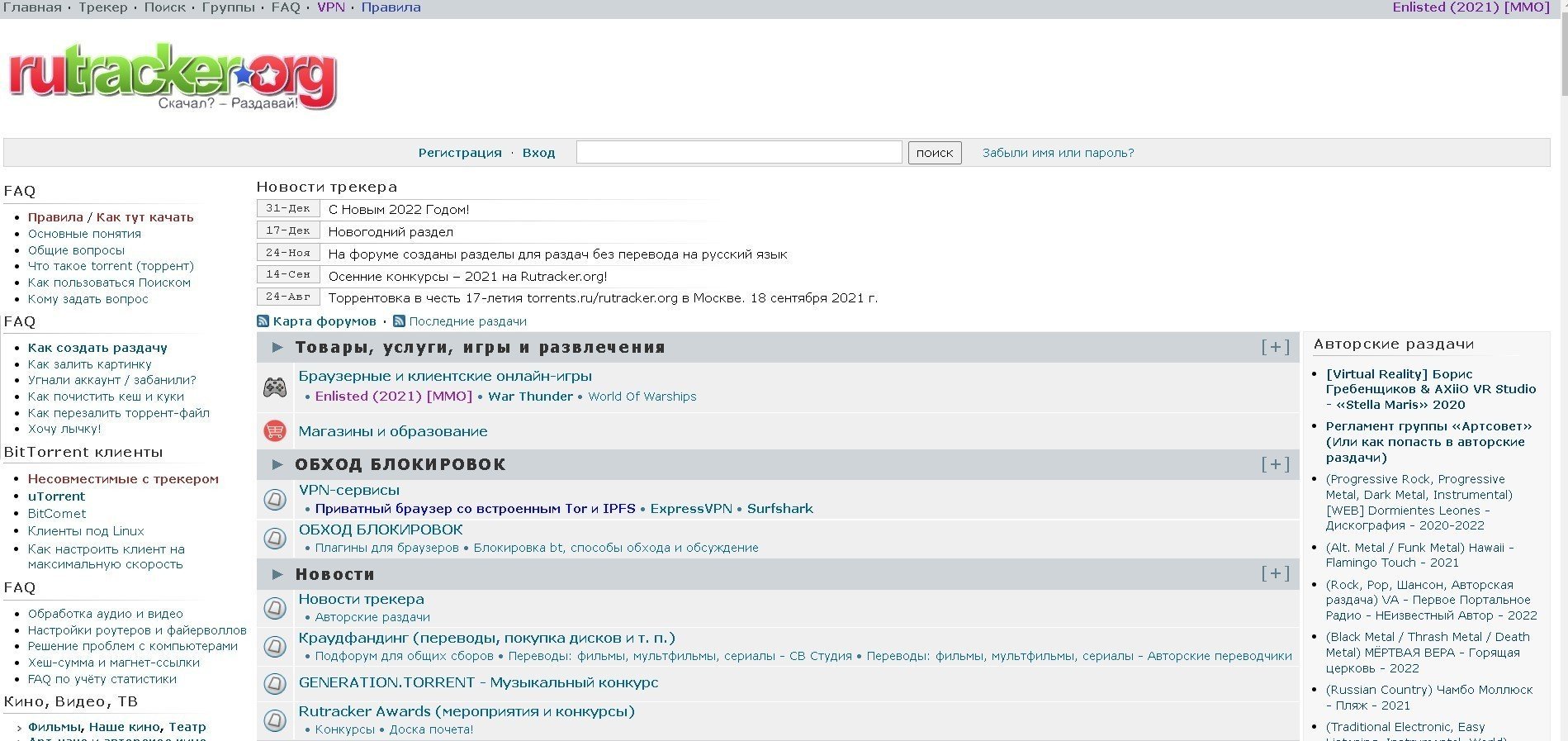Click the forum icon beside Новости трекера subforum

275,608
